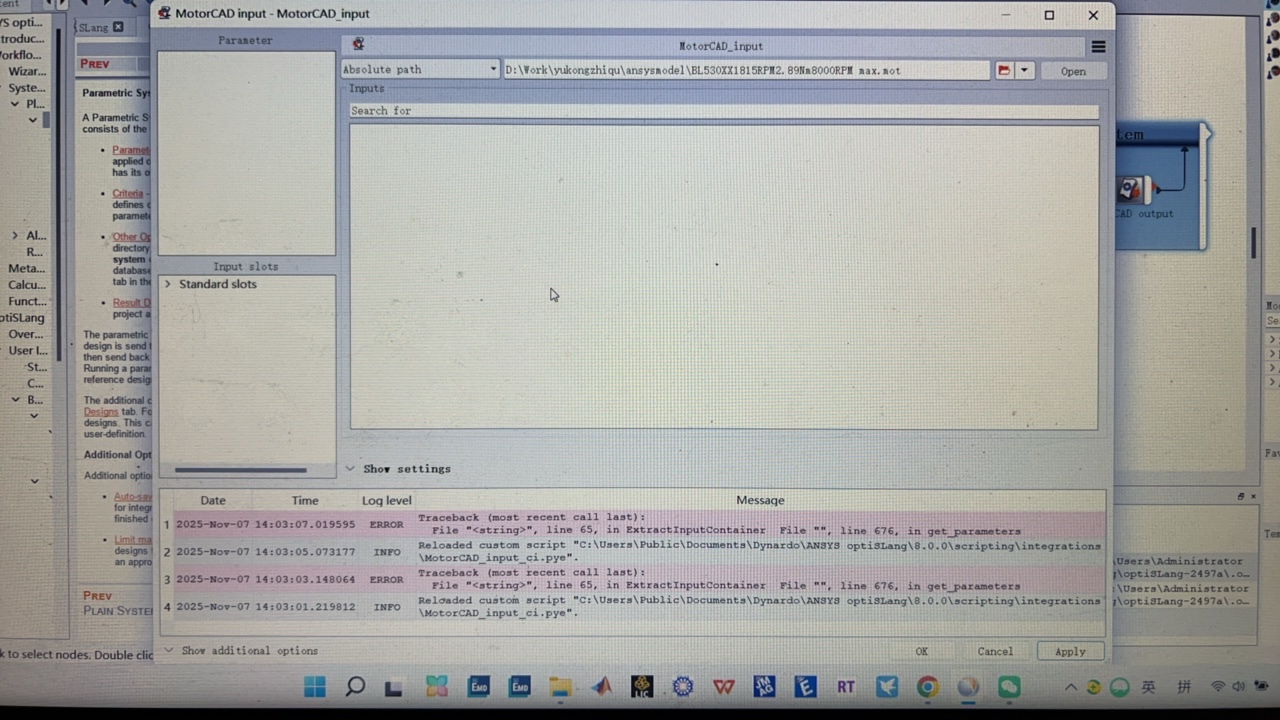Open File Explorer from the taskbar

point(560,687)
